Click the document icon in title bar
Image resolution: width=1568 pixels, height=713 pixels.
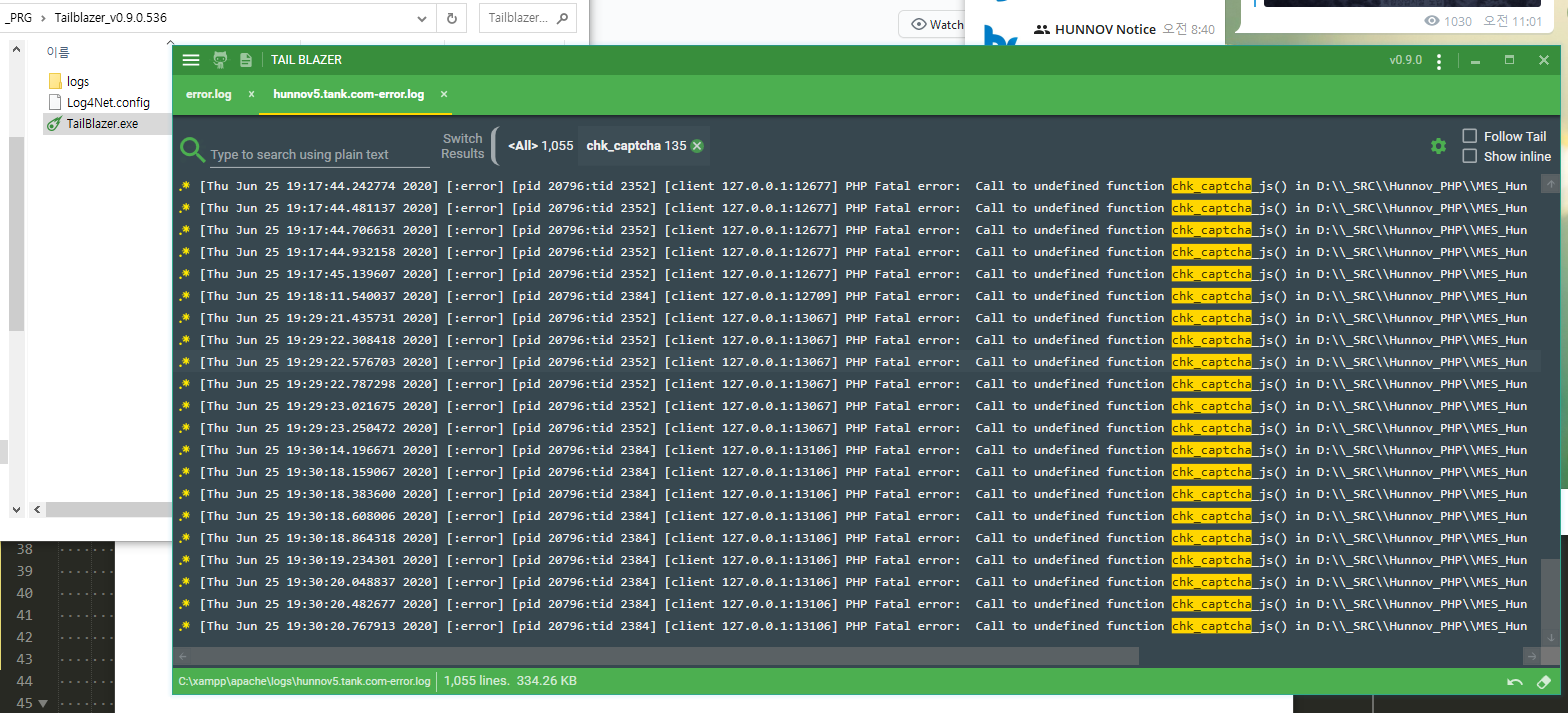coord(246,60)
